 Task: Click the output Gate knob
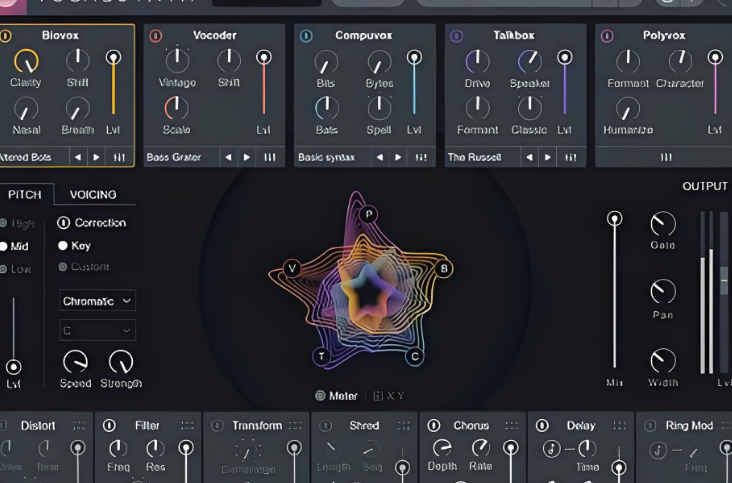663,224
